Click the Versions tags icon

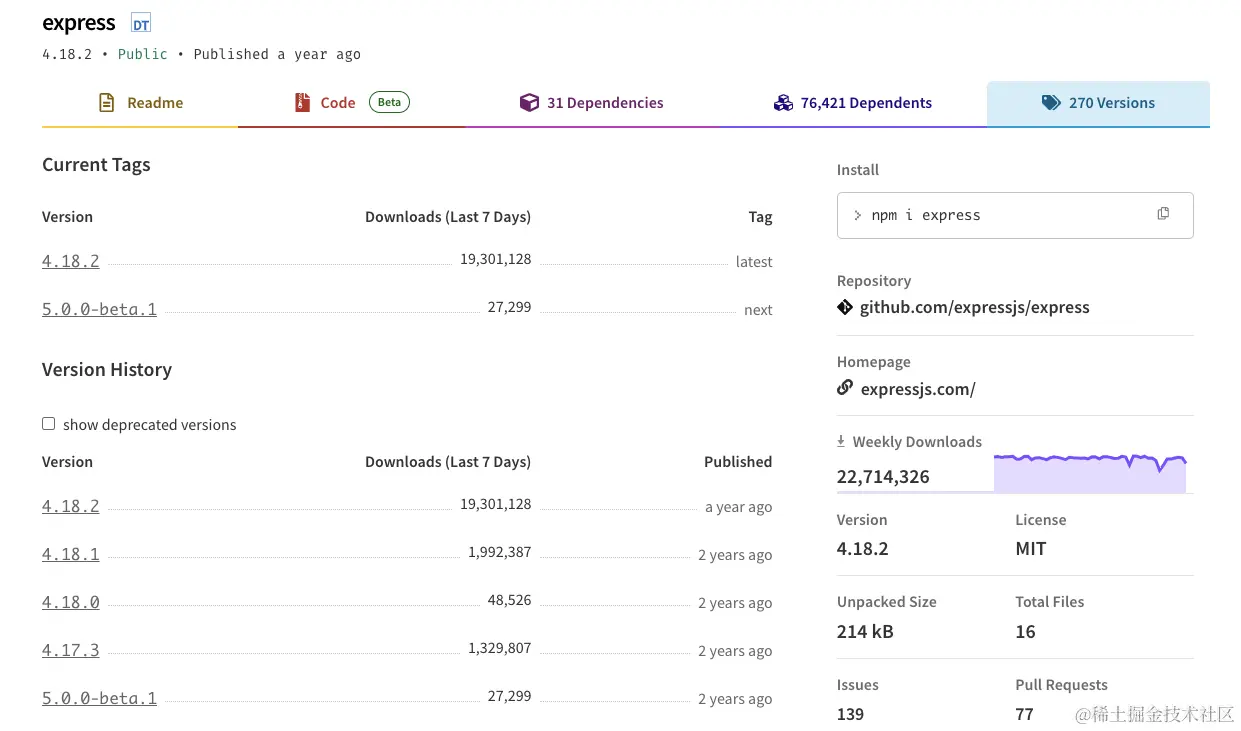click(x=1051, y=103)
